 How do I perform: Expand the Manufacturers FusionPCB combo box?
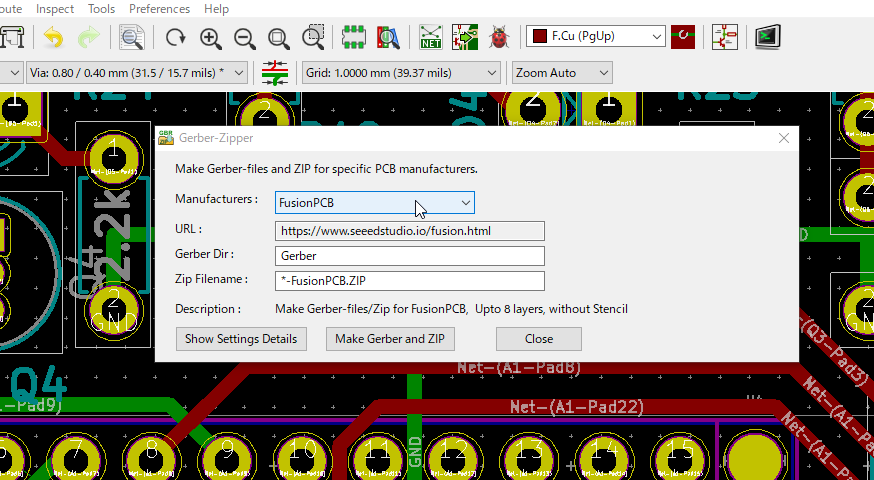coord(375,203)
